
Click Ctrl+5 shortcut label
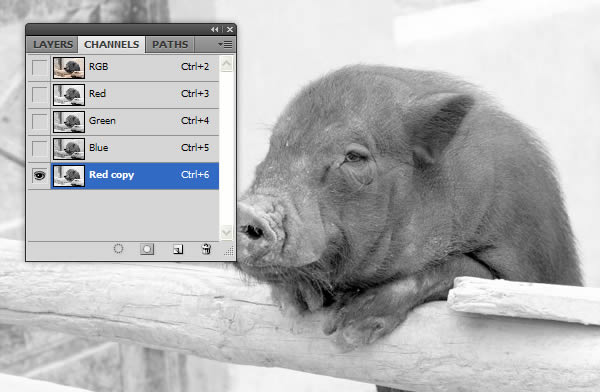pos(195,147)
